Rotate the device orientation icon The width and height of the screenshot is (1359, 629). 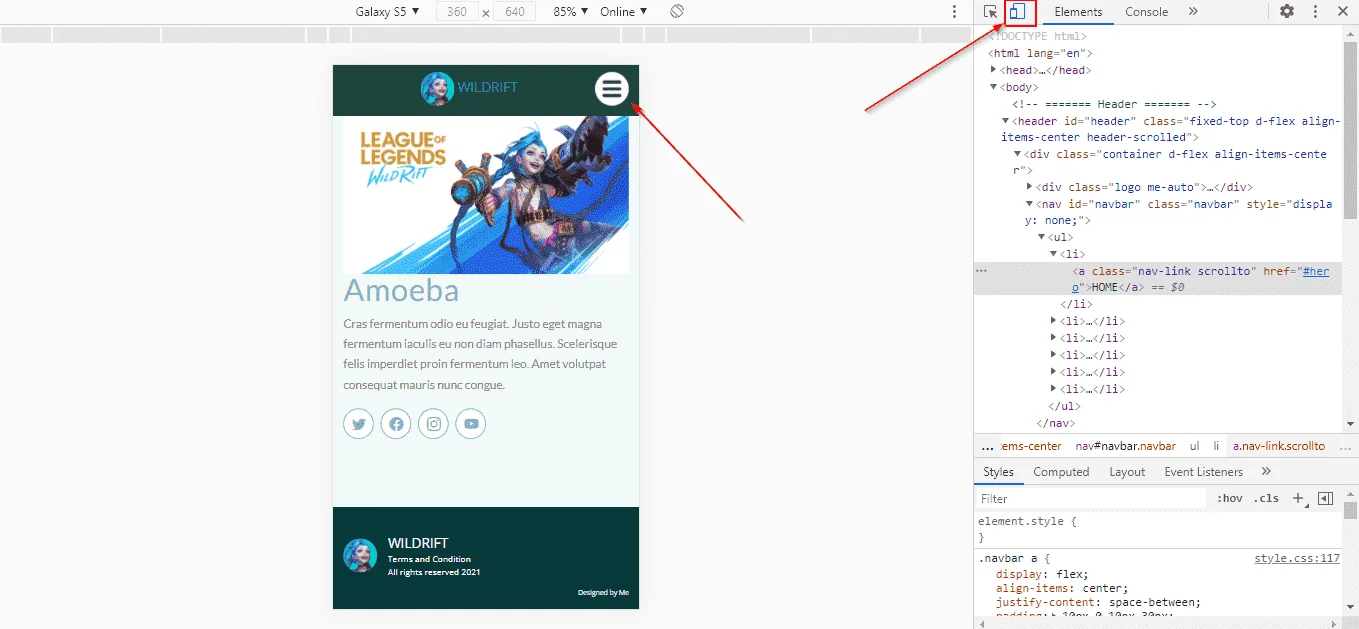pos(677,12)
